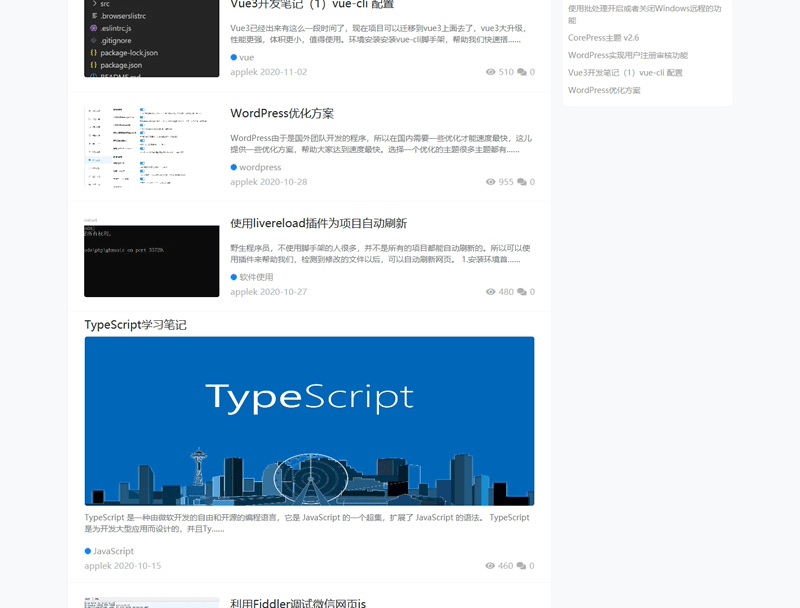Click the livereload post excerpt text

click(380, 254)
